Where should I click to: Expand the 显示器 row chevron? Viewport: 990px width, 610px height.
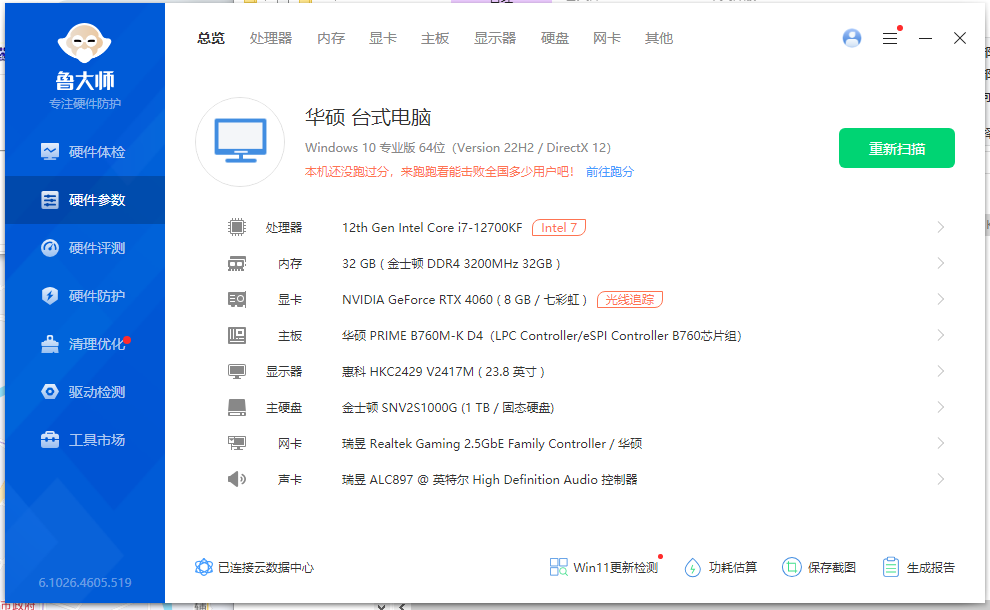pyautogui.click(x=941, y=371)
